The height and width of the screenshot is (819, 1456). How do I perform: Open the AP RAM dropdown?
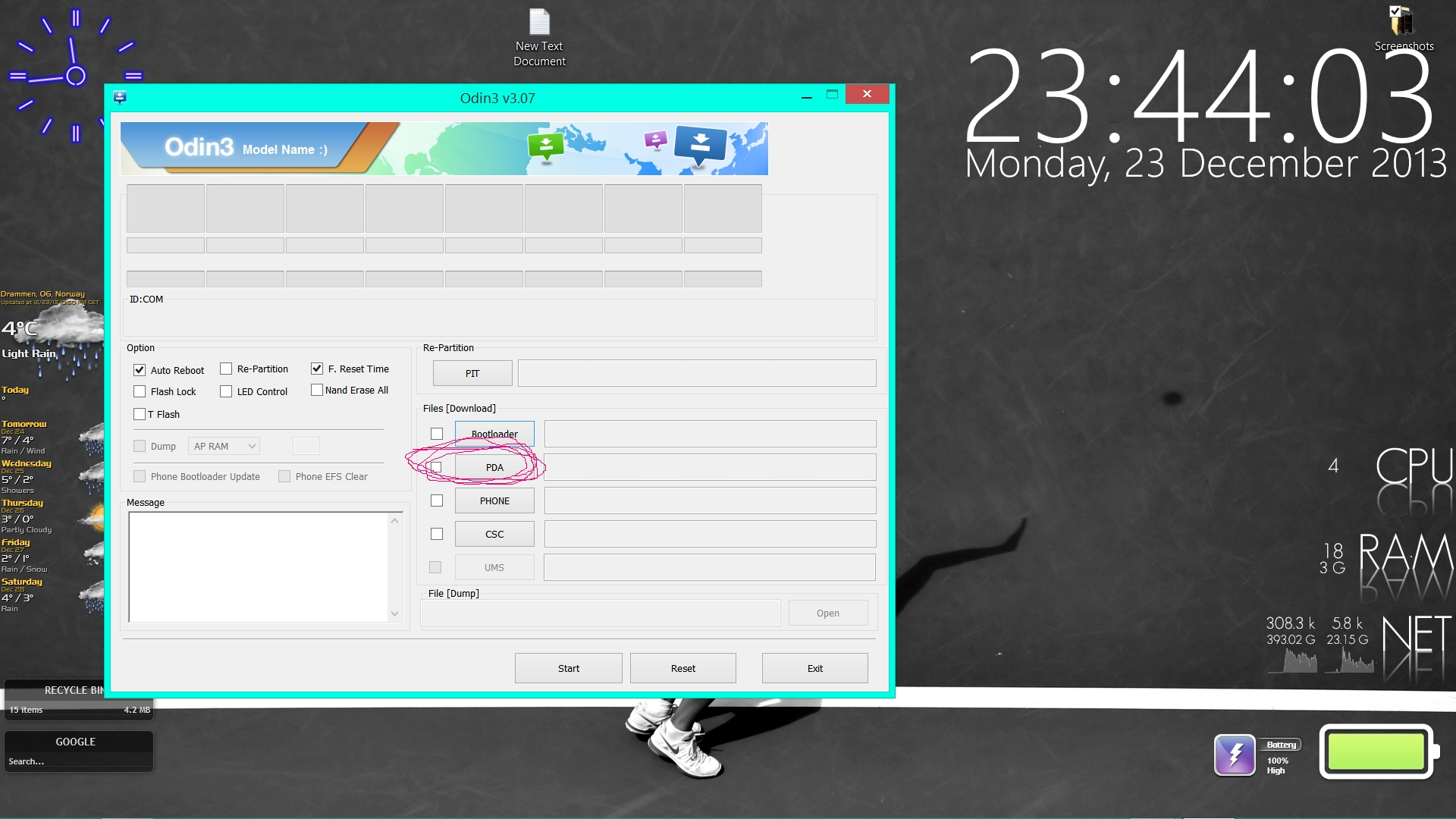pos(224,446)
